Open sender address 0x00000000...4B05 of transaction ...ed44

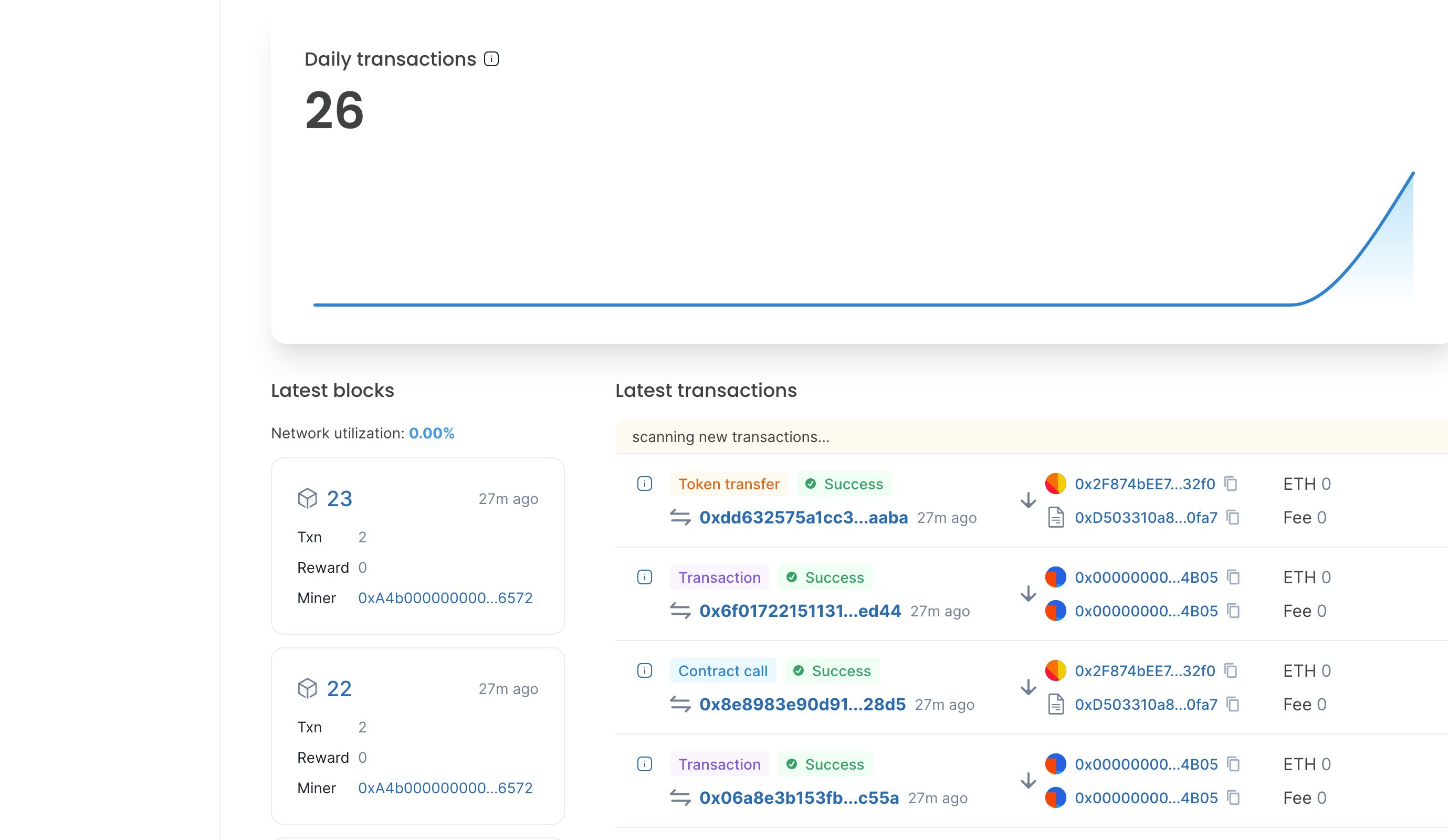tap(1146, 577)
